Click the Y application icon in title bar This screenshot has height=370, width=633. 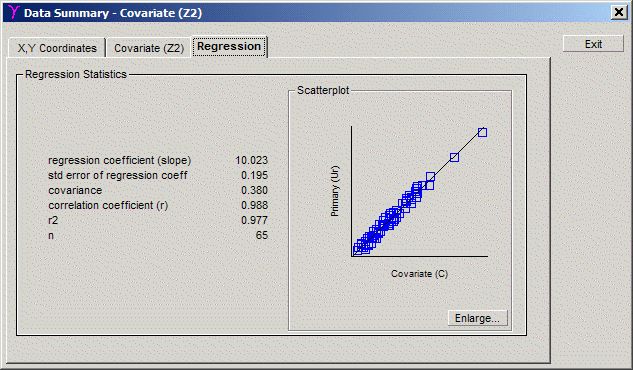[13, 12]
